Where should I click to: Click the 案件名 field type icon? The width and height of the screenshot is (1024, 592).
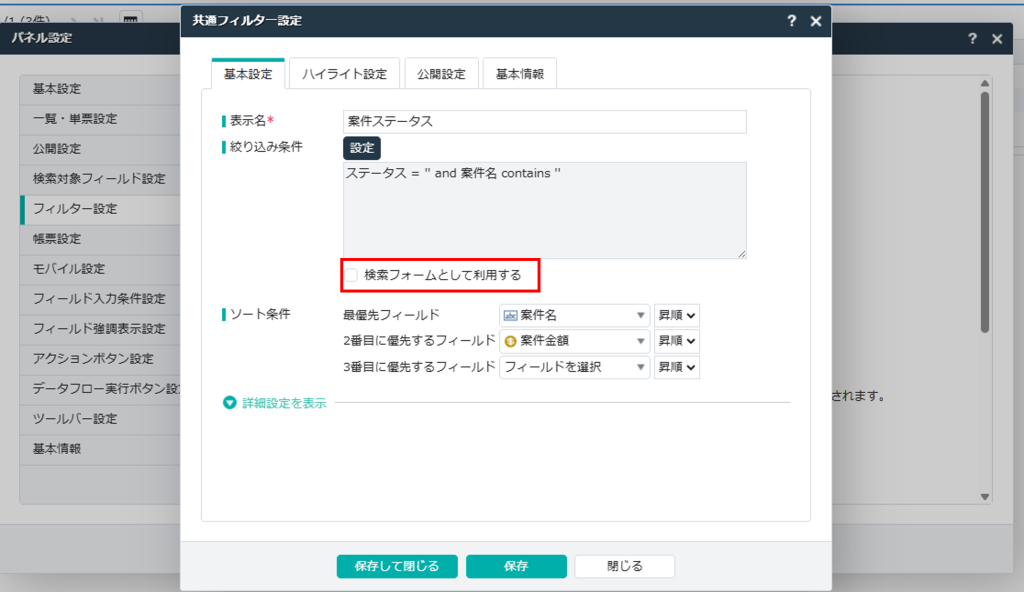(510, 315)
